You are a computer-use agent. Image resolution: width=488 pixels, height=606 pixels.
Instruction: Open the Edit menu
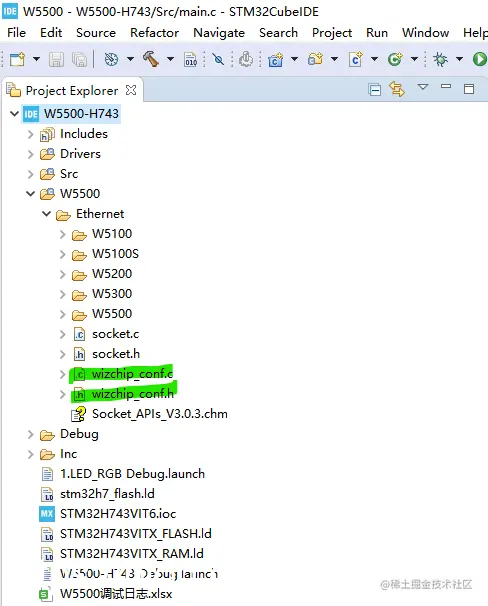coord(51,33)
